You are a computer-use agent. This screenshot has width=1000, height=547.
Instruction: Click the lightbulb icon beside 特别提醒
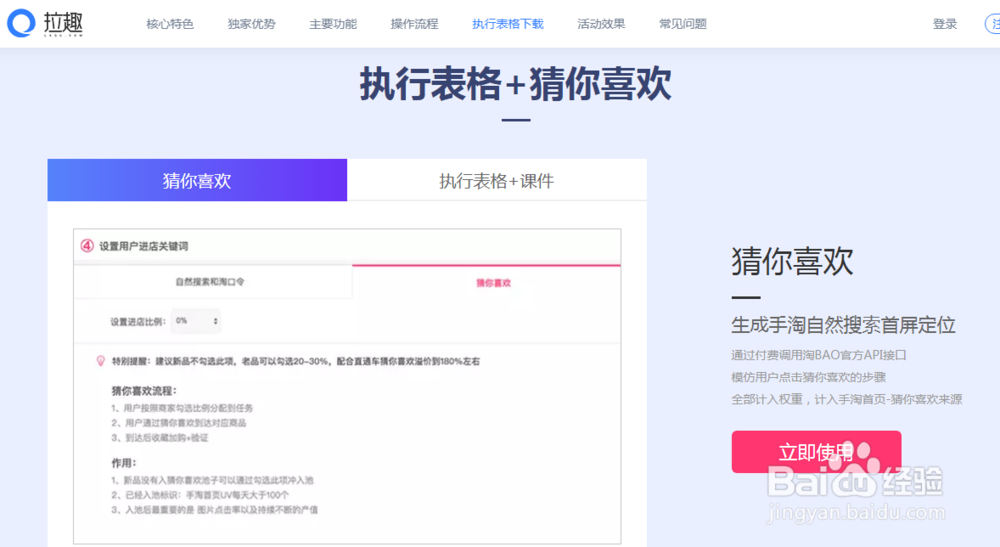click(x=101, y=361)
